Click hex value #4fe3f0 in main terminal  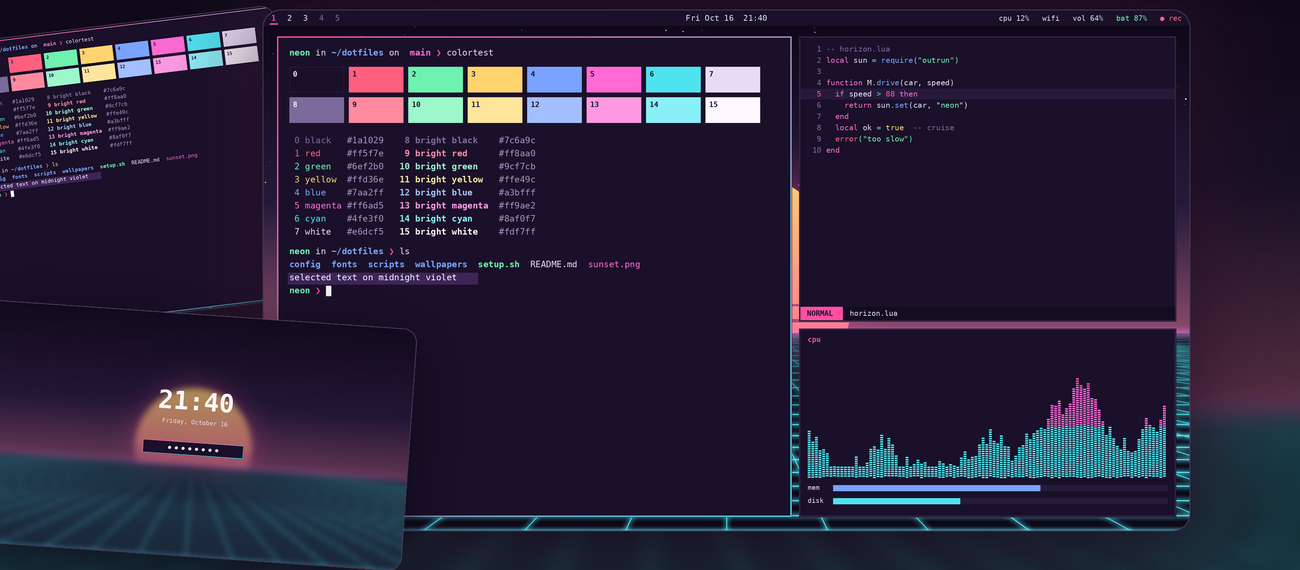point(365,219)
